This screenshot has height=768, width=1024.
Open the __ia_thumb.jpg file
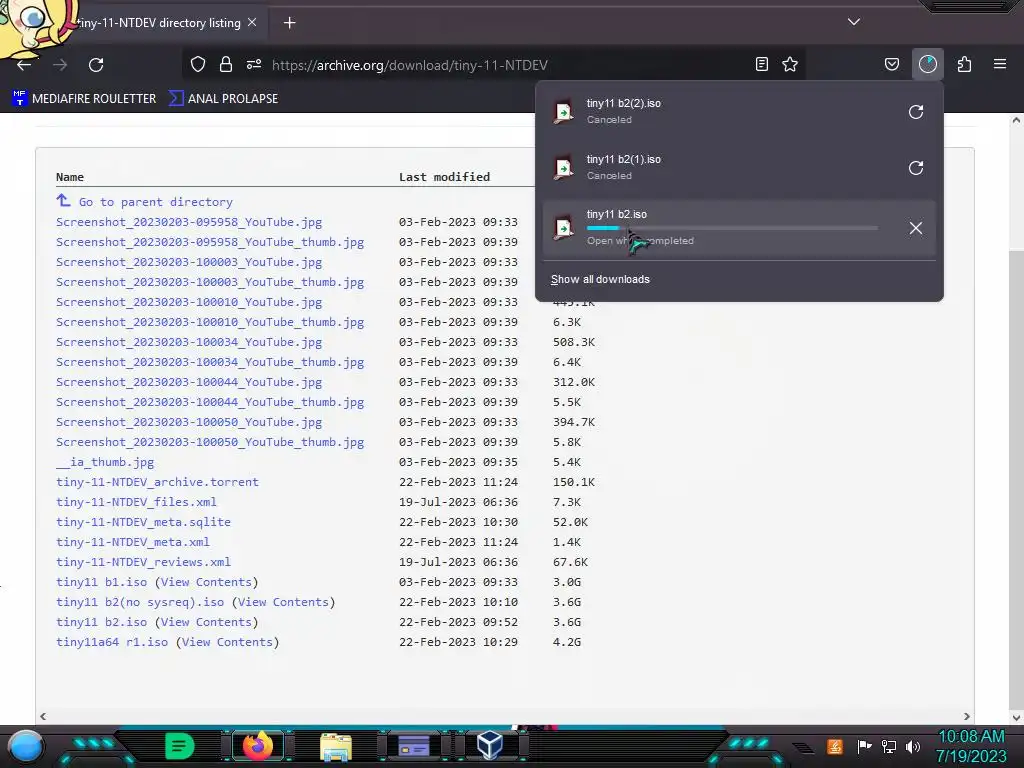coord(105,462)
